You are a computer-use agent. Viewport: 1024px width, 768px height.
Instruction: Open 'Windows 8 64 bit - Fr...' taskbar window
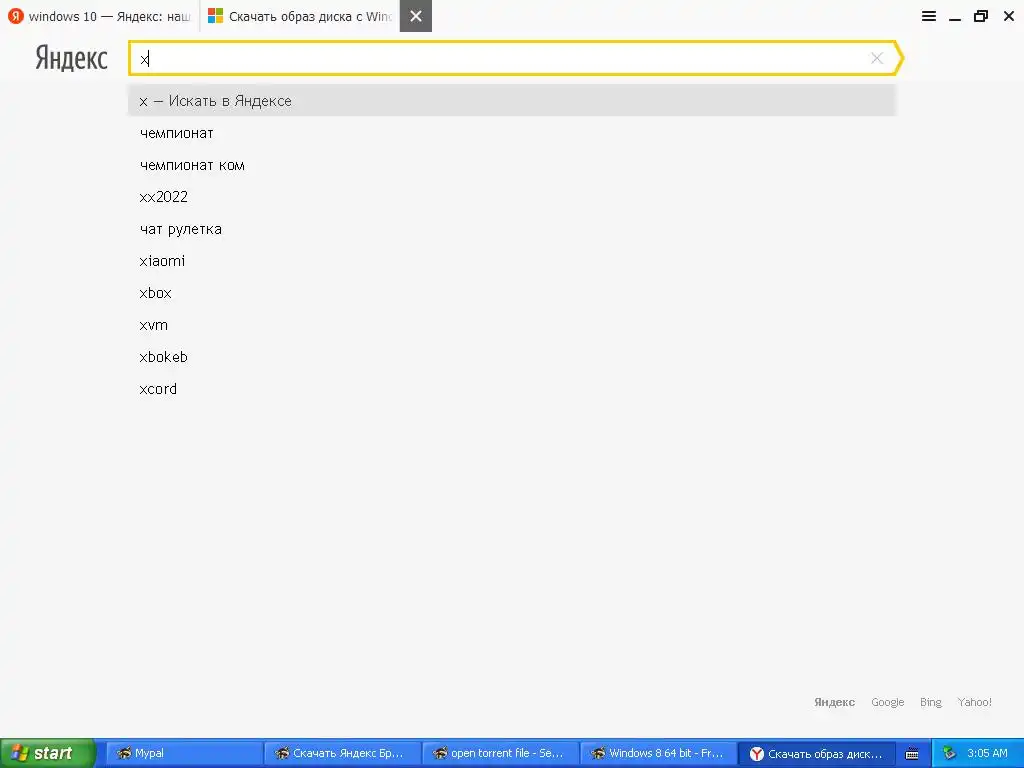(658, 753)
